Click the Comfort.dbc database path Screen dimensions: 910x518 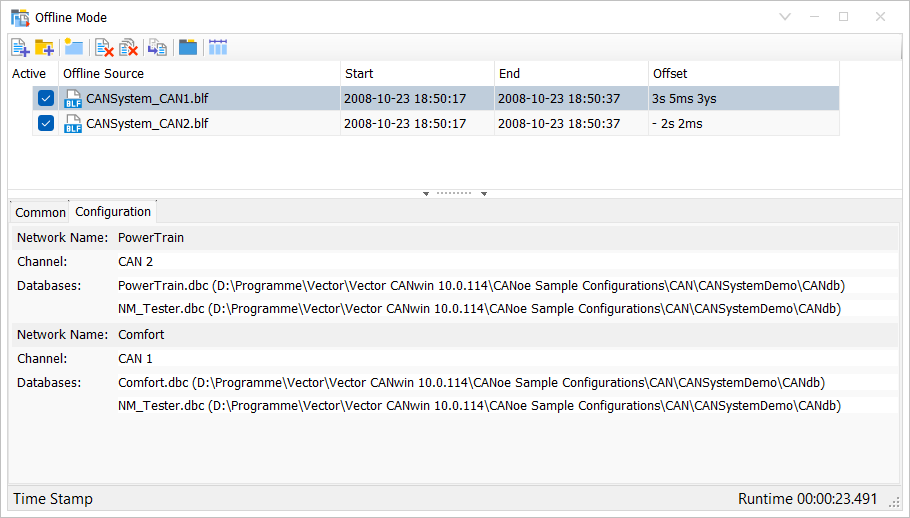coord(471,383)
